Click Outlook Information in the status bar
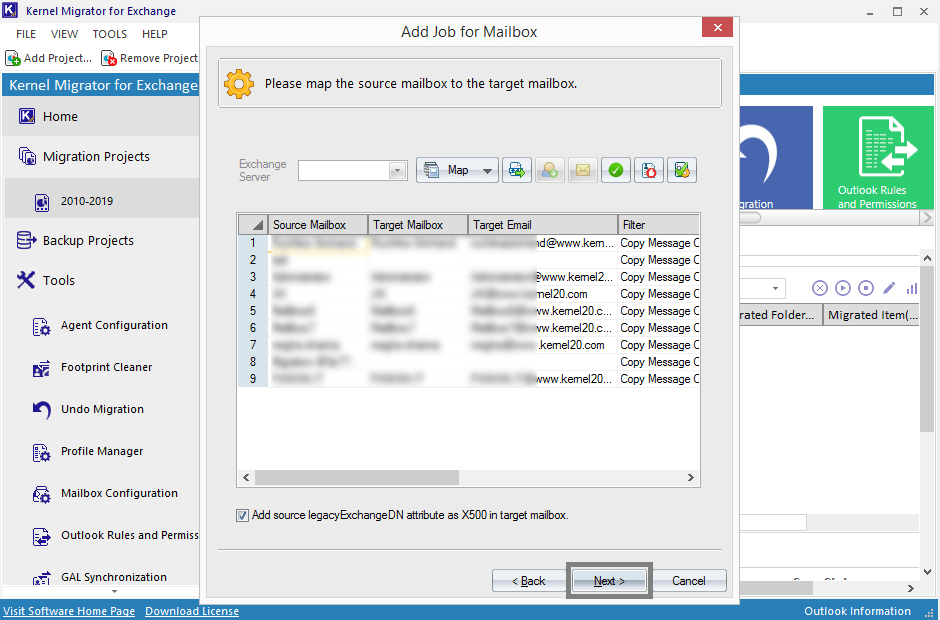 pyautogui.click(x=857, y=611)
